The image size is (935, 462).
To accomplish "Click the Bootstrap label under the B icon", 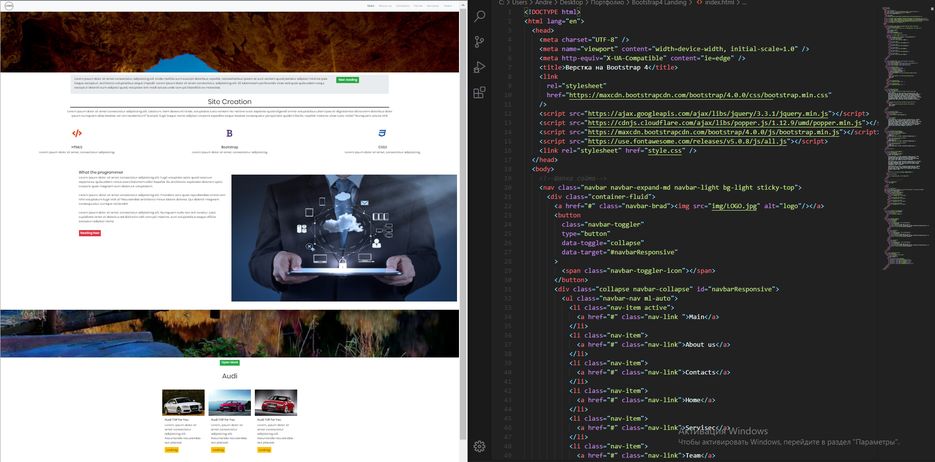I will 230,147.
